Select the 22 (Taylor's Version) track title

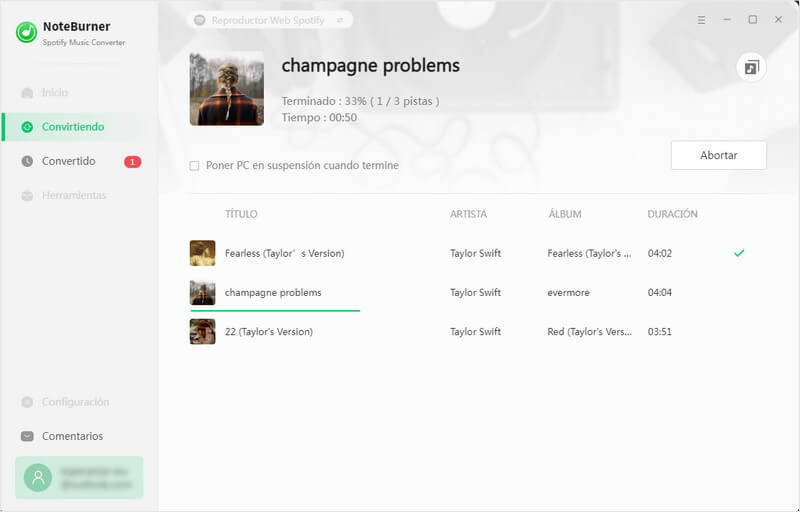click(x=269, y=331)
